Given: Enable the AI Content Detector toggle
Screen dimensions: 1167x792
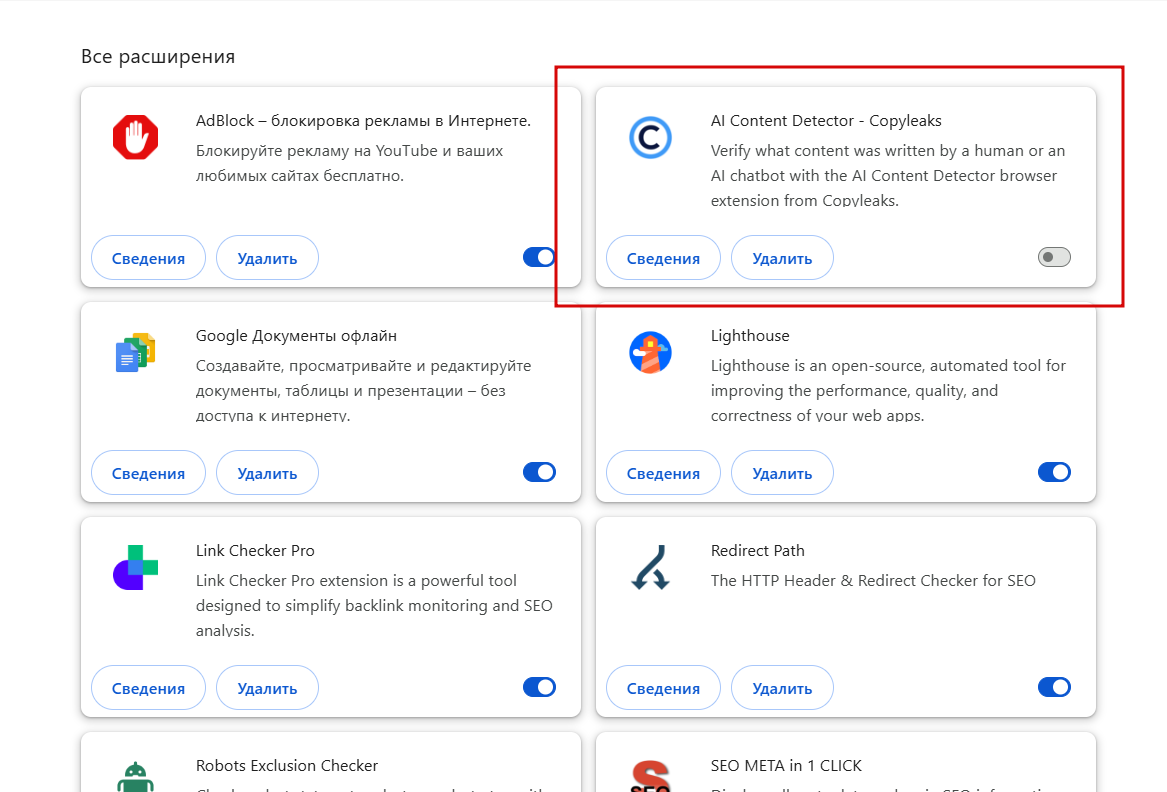Looking at the screenshot, I should click(1054, 257).
